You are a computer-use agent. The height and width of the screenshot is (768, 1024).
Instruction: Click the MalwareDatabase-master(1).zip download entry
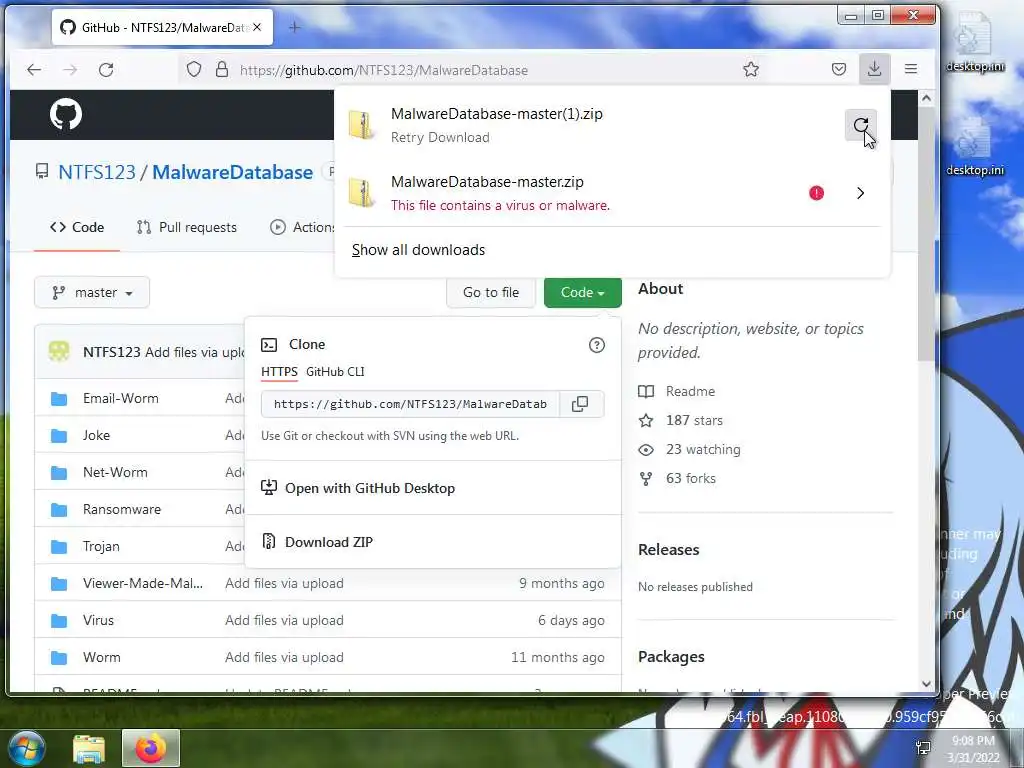589,125
